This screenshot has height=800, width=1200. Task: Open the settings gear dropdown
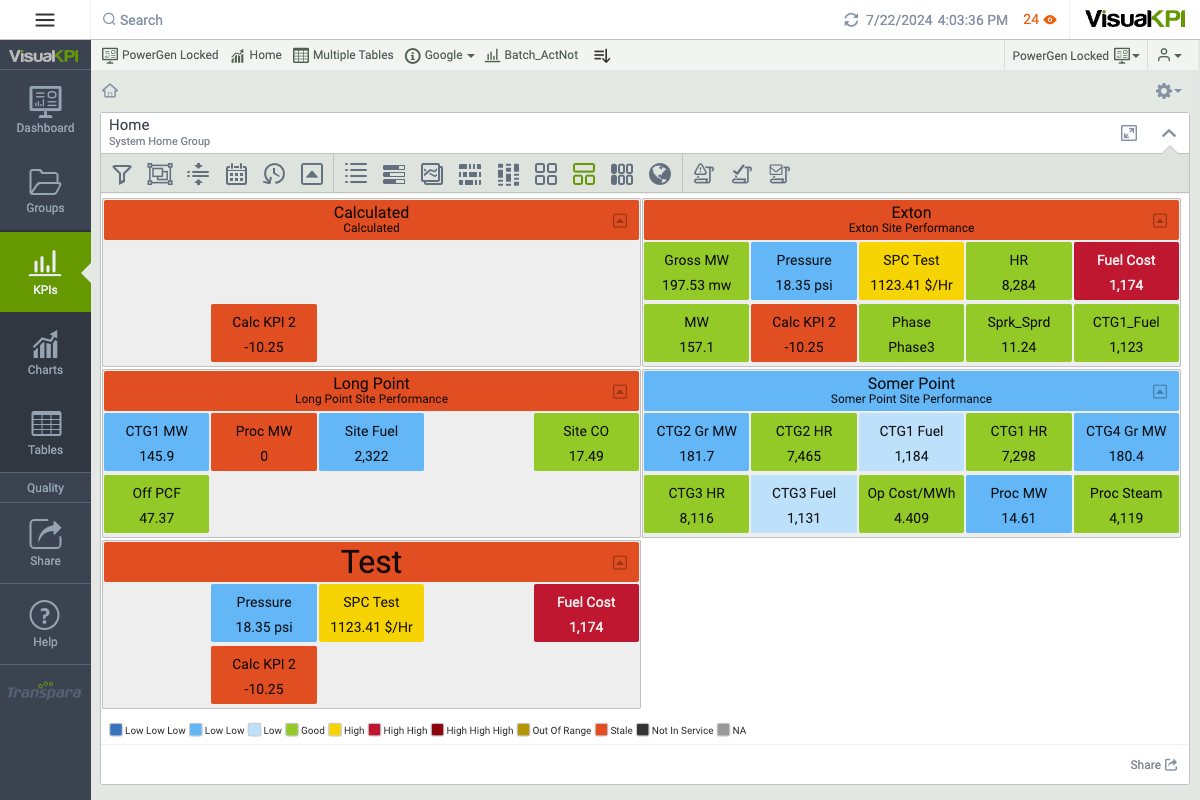(1168, 91)
